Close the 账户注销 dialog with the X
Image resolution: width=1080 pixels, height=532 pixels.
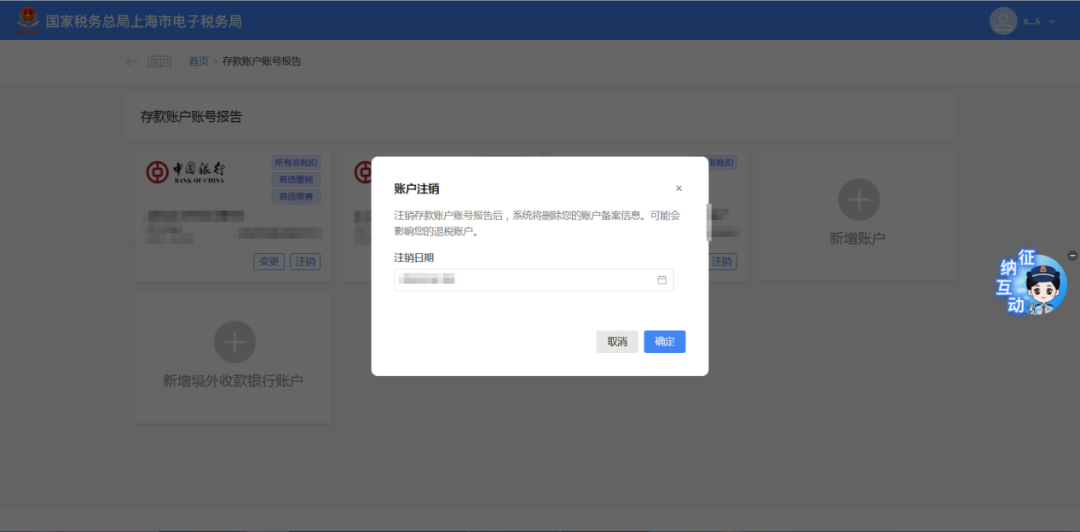click(x=678, y=188)
